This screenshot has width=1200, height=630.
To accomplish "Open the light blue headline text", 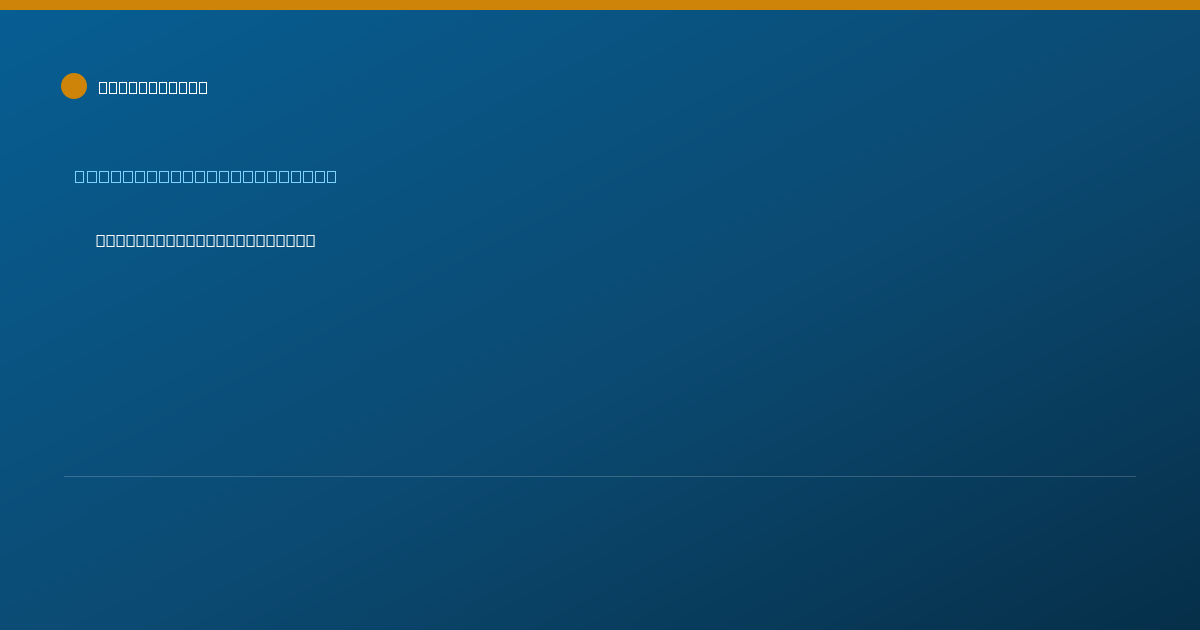I will (x=206, y=176).
